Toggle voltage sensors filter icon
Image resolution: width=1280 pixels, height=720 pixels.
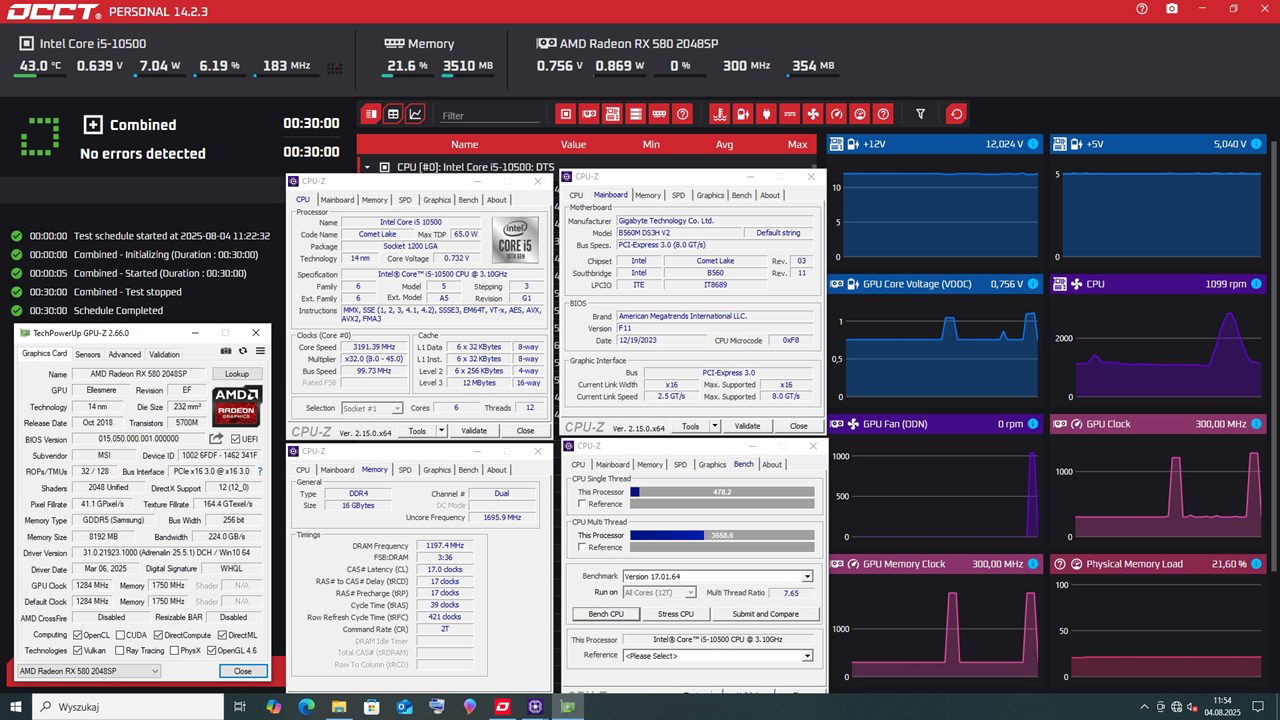coord(742,114)
